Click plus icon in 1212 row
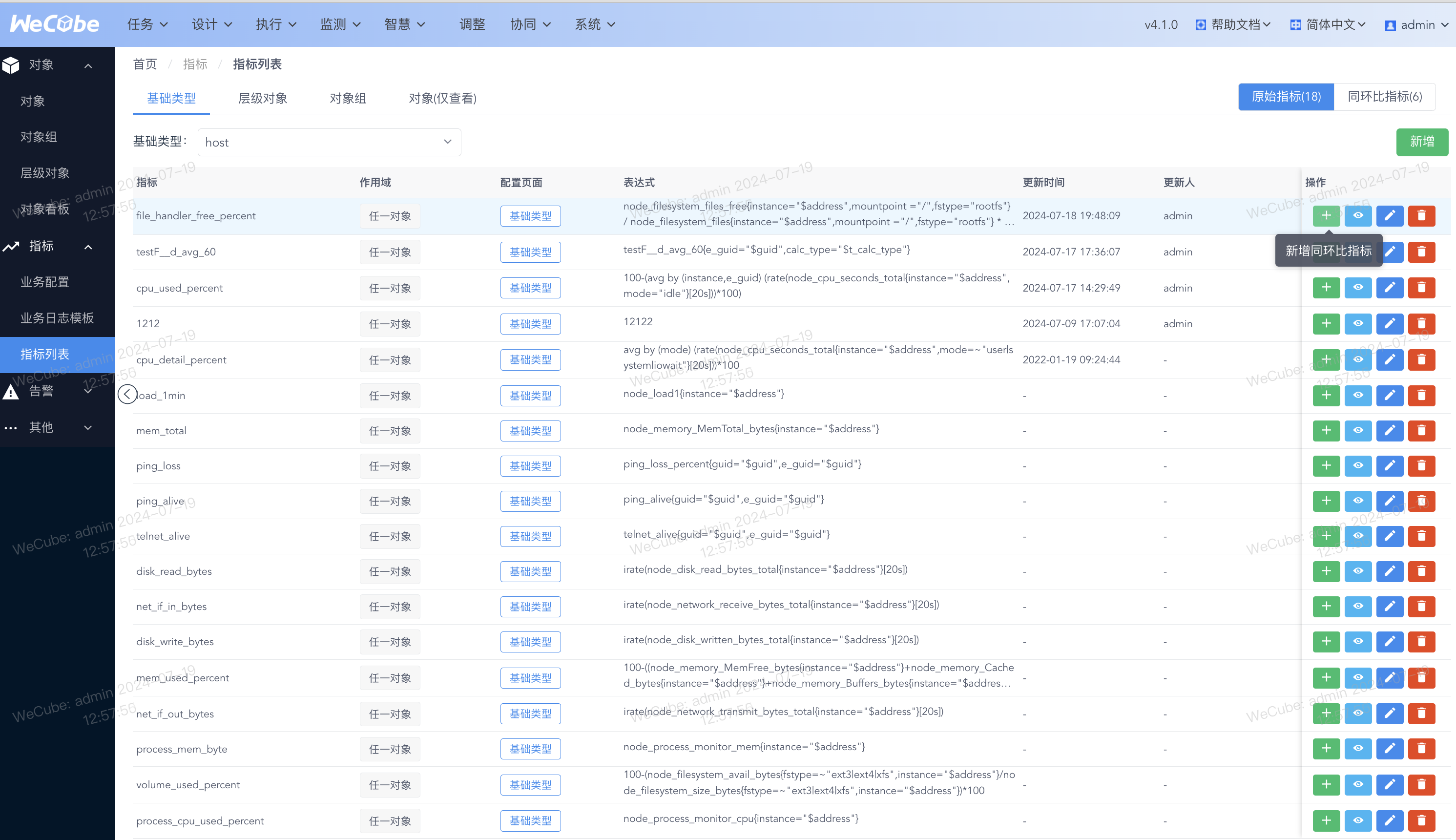Screen dimensions: 1456x840 point(1326,324)
